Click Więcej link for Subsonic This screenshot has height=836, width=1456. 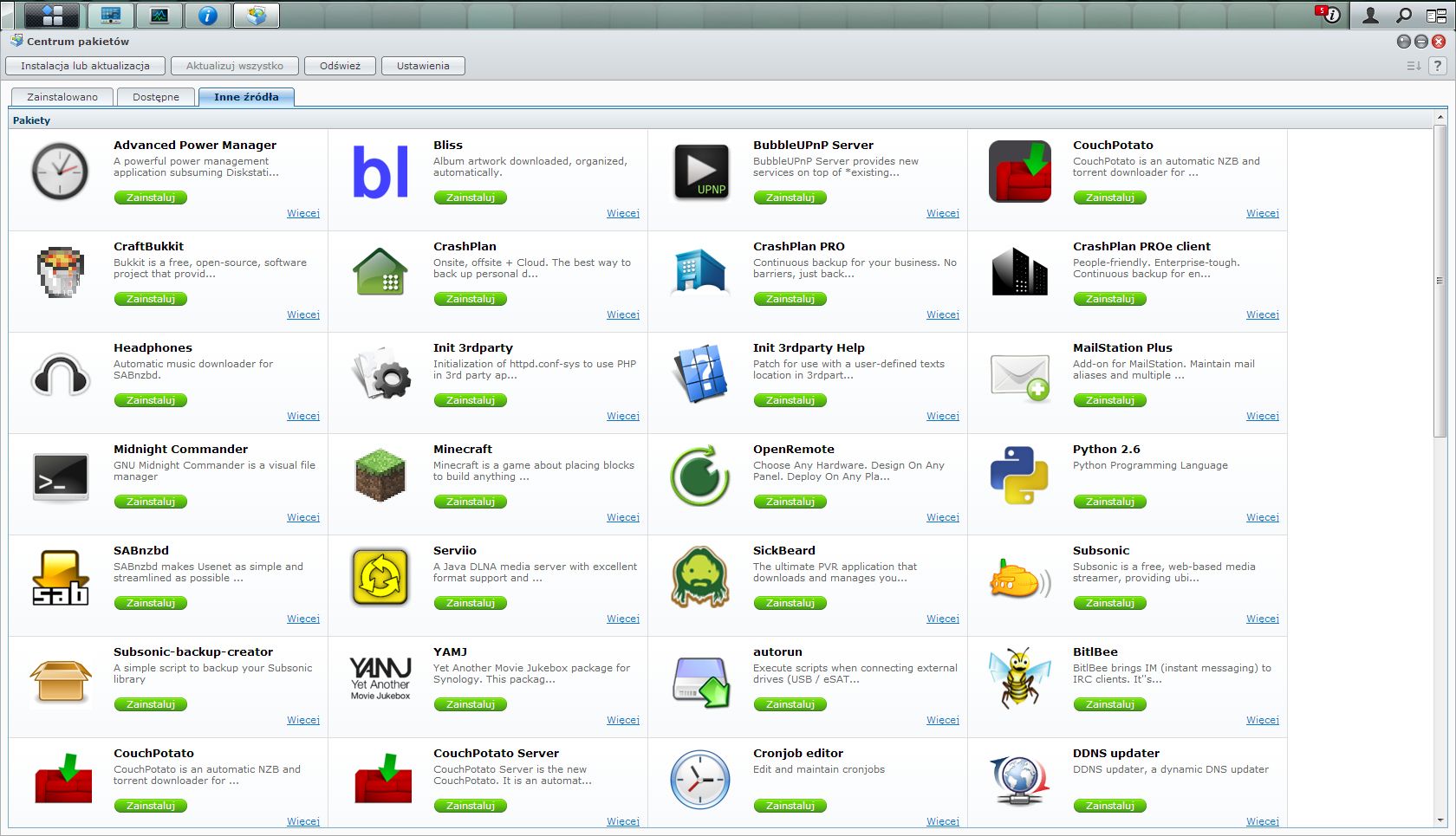(1263, 619)
